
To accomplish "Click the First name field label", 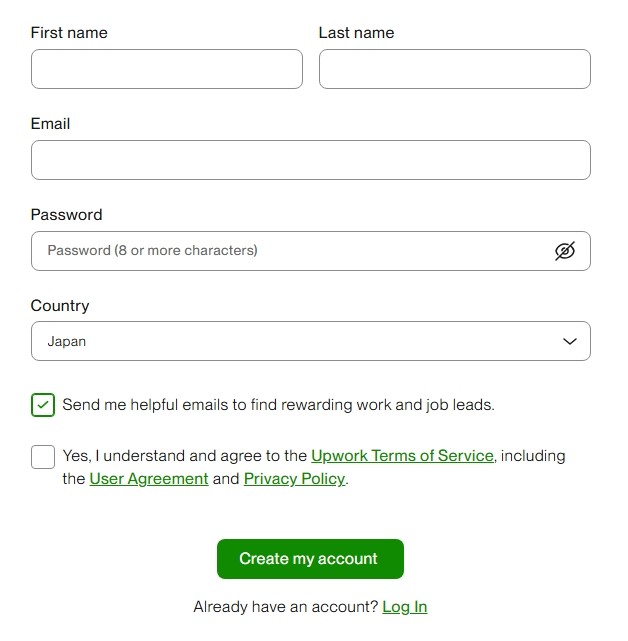I will 69,33.
